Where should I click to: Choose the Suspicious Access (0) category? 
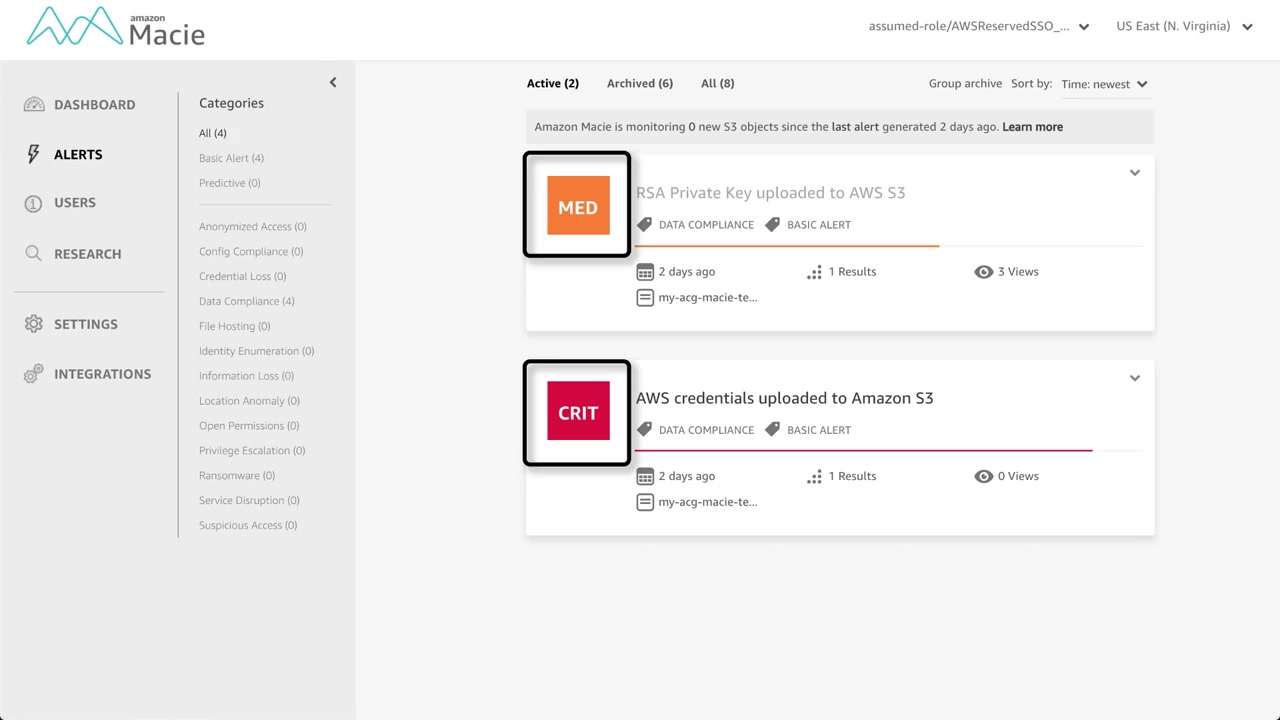point(248,527)
